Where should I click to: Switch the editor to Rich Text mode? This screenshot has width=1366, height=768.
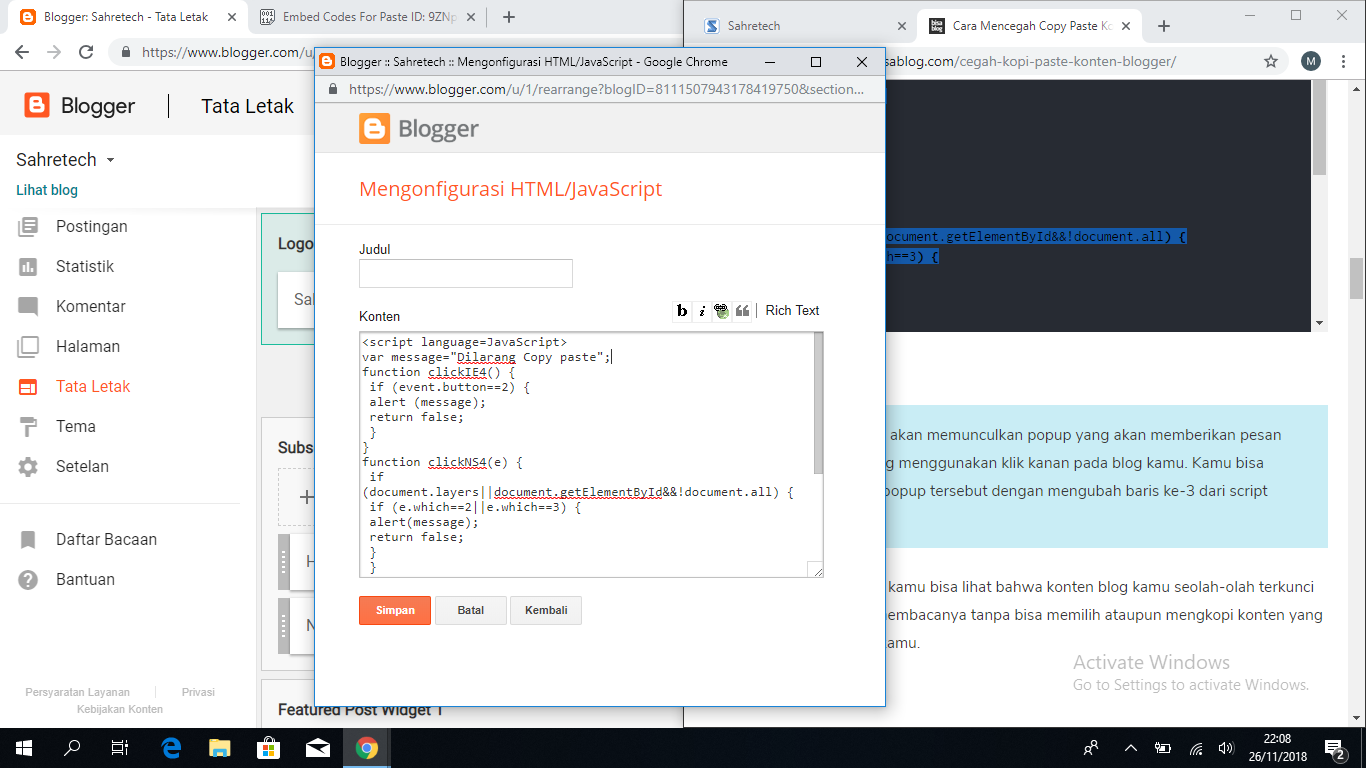(792, 311)
